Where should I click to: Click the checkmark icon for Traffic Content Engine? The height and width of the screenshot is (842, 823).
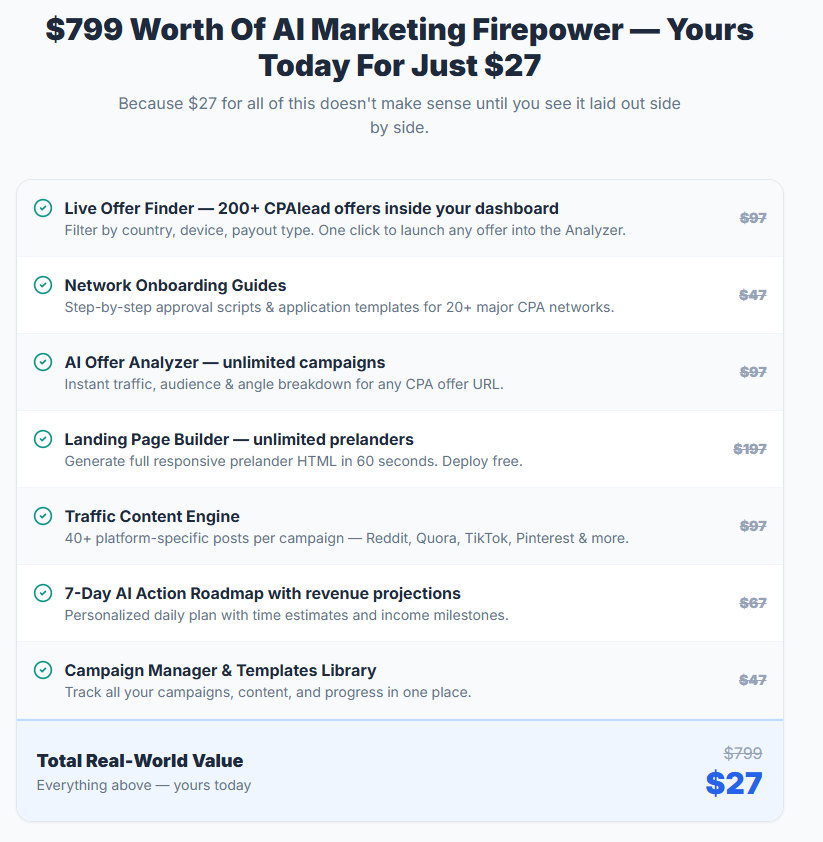pos(43,516)
